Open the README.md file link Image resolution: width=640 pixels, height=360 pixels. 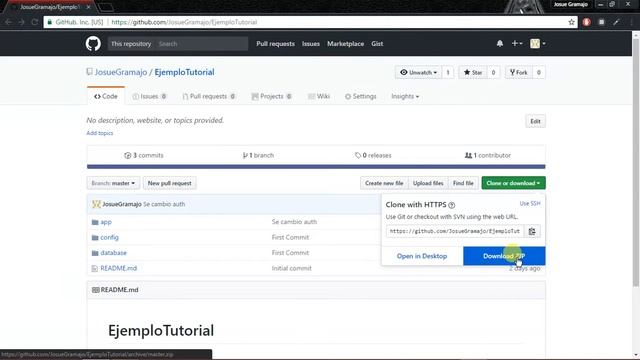118,269
